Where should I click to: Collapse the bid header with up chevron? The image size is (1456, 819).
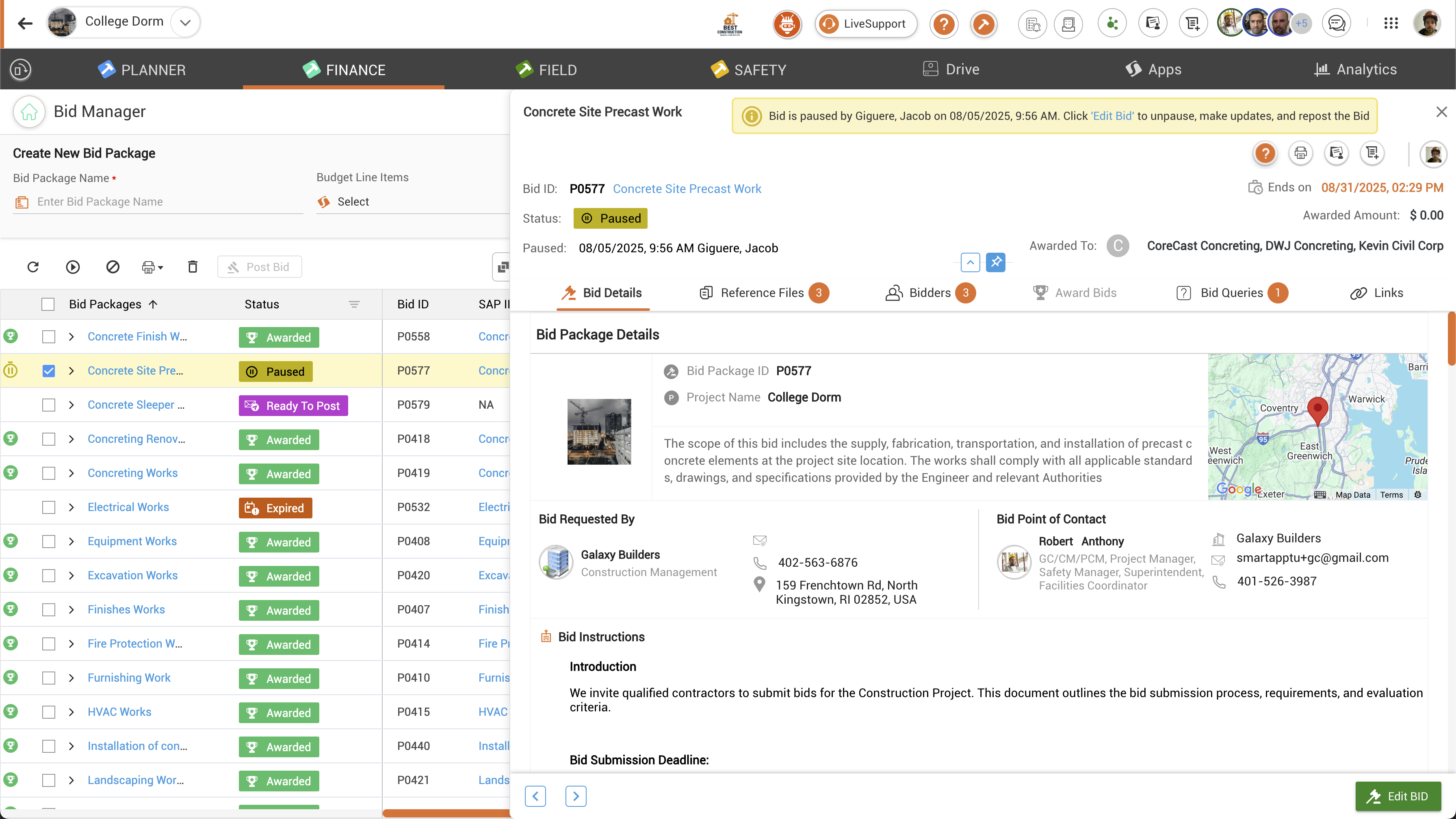970,262
